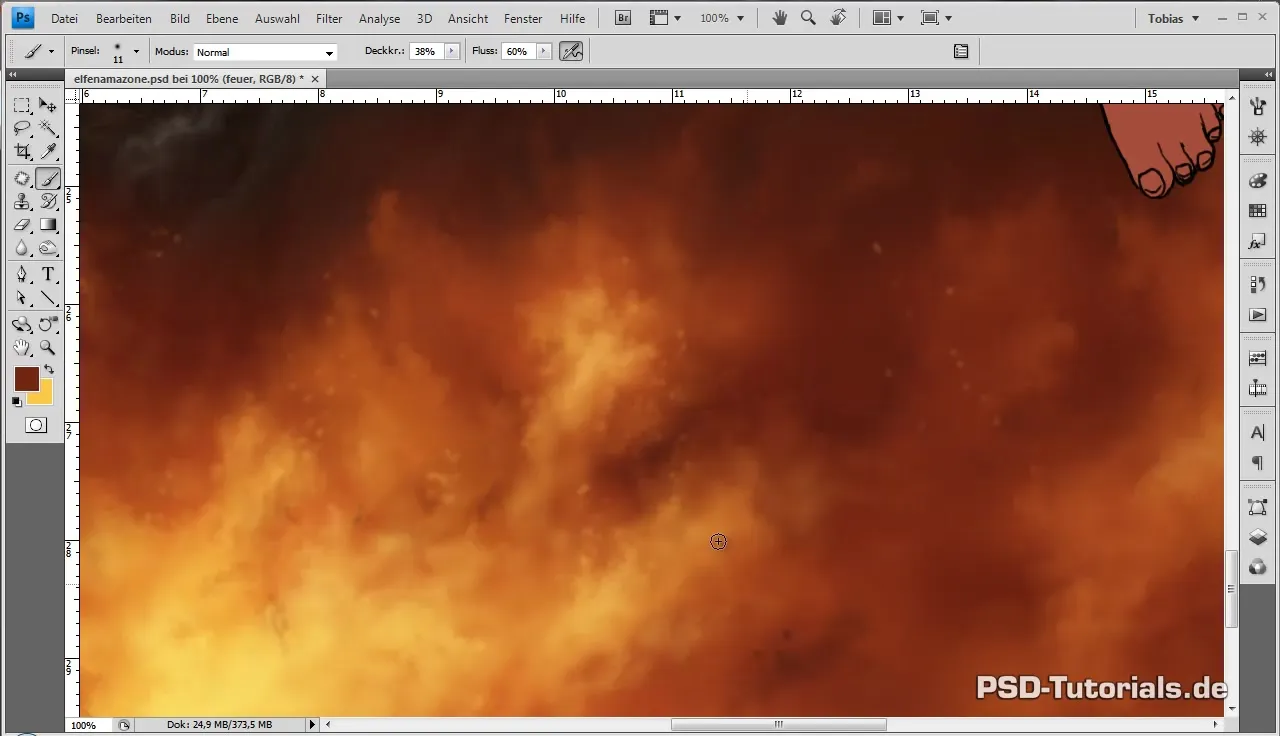The image size is (1280, 736).
Task: Click the Fluss 60% flow field
Action: [x=518, y=51]
